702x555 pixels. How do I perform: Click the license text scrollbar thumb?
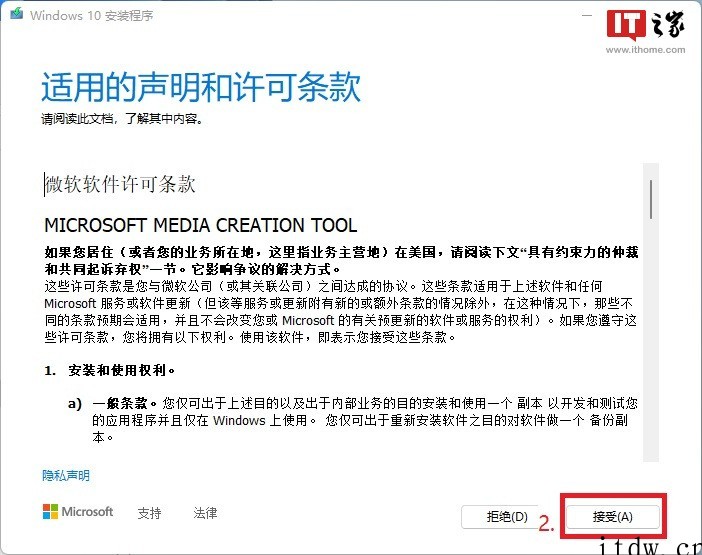651,198
